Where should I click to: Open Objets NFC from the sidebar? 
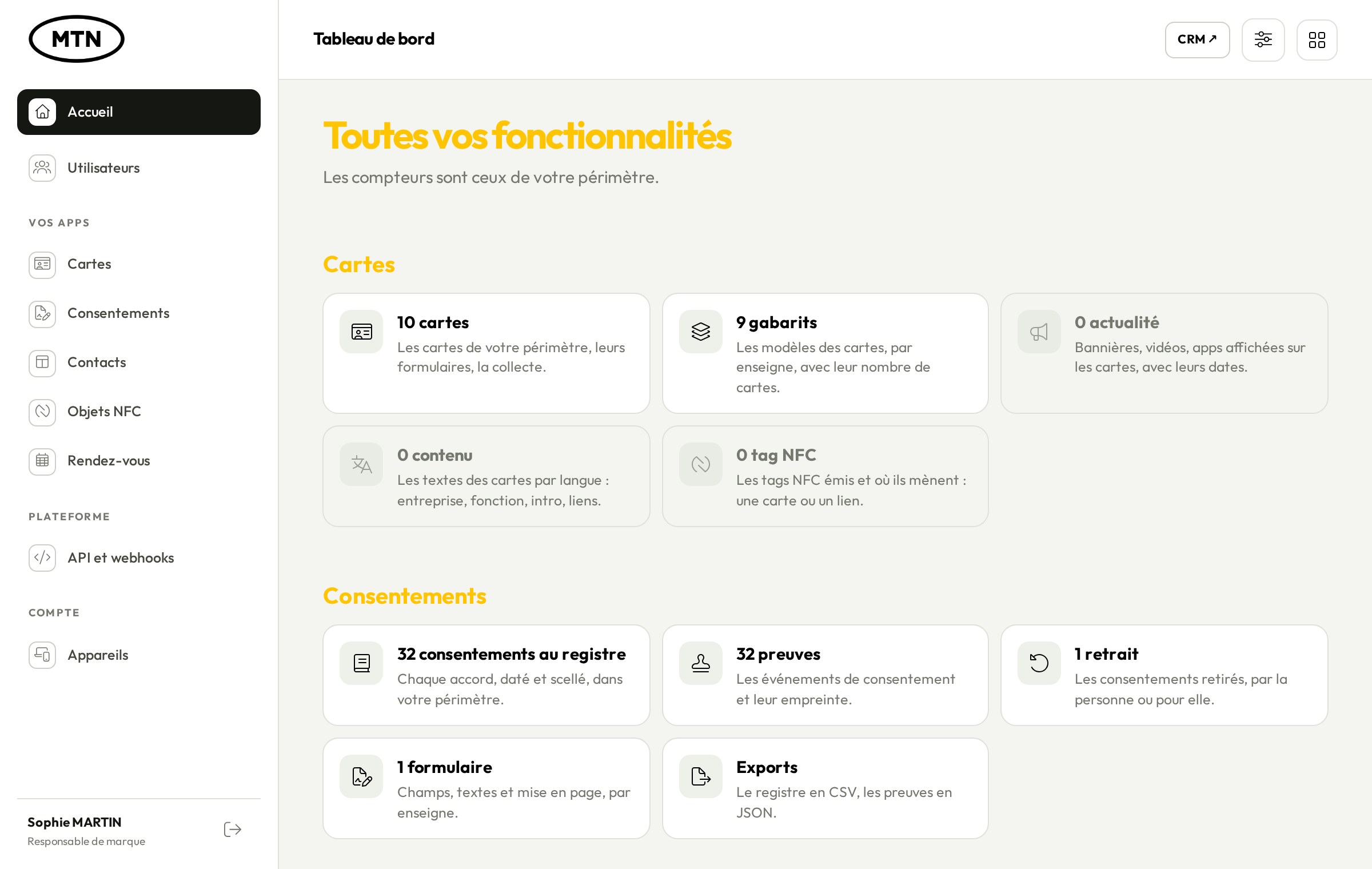click(139, 412)
